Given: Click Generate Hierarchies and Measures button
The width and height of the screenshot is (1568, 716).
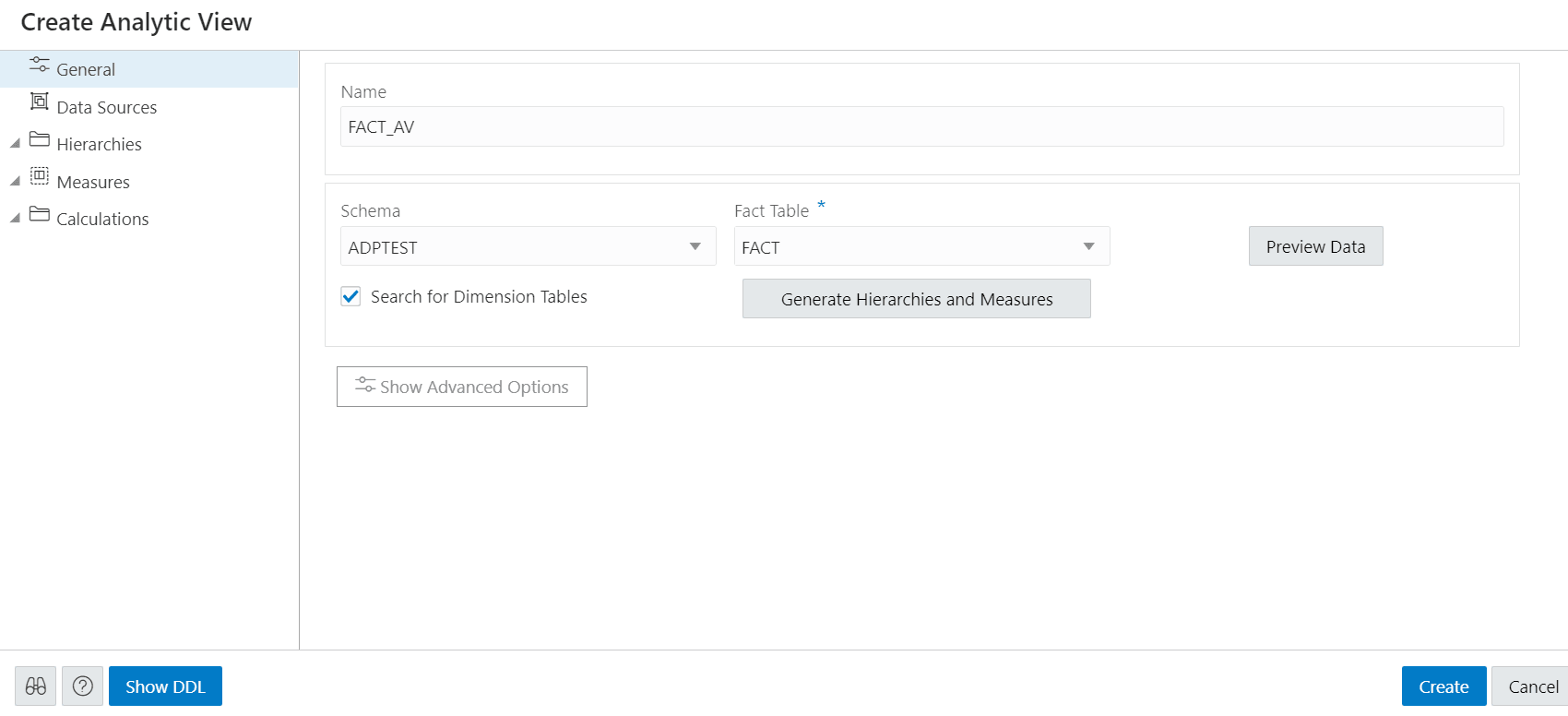Looking at the screenshot, I should (x=916, y=299).
